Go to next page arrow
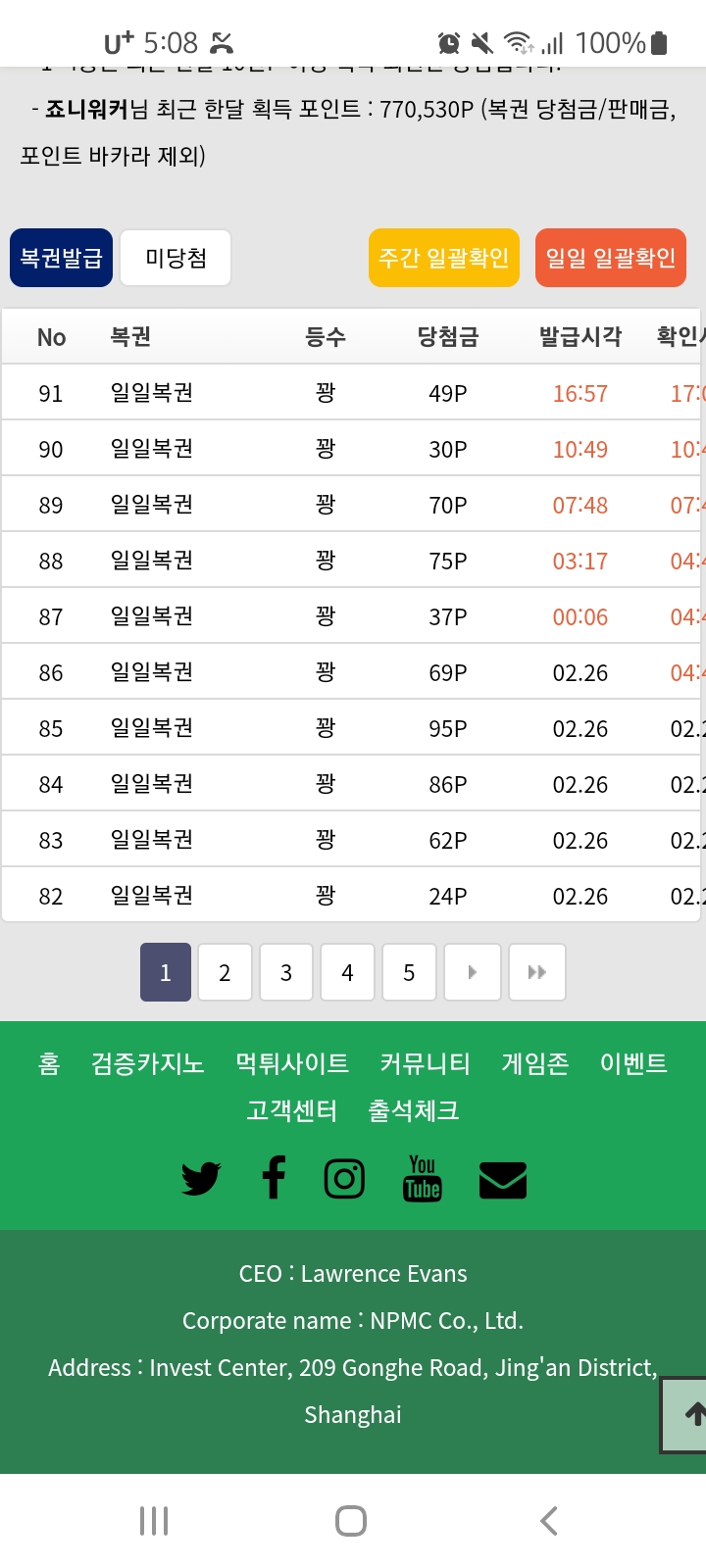Screen dimensions: 706x1568 point(473,972)
